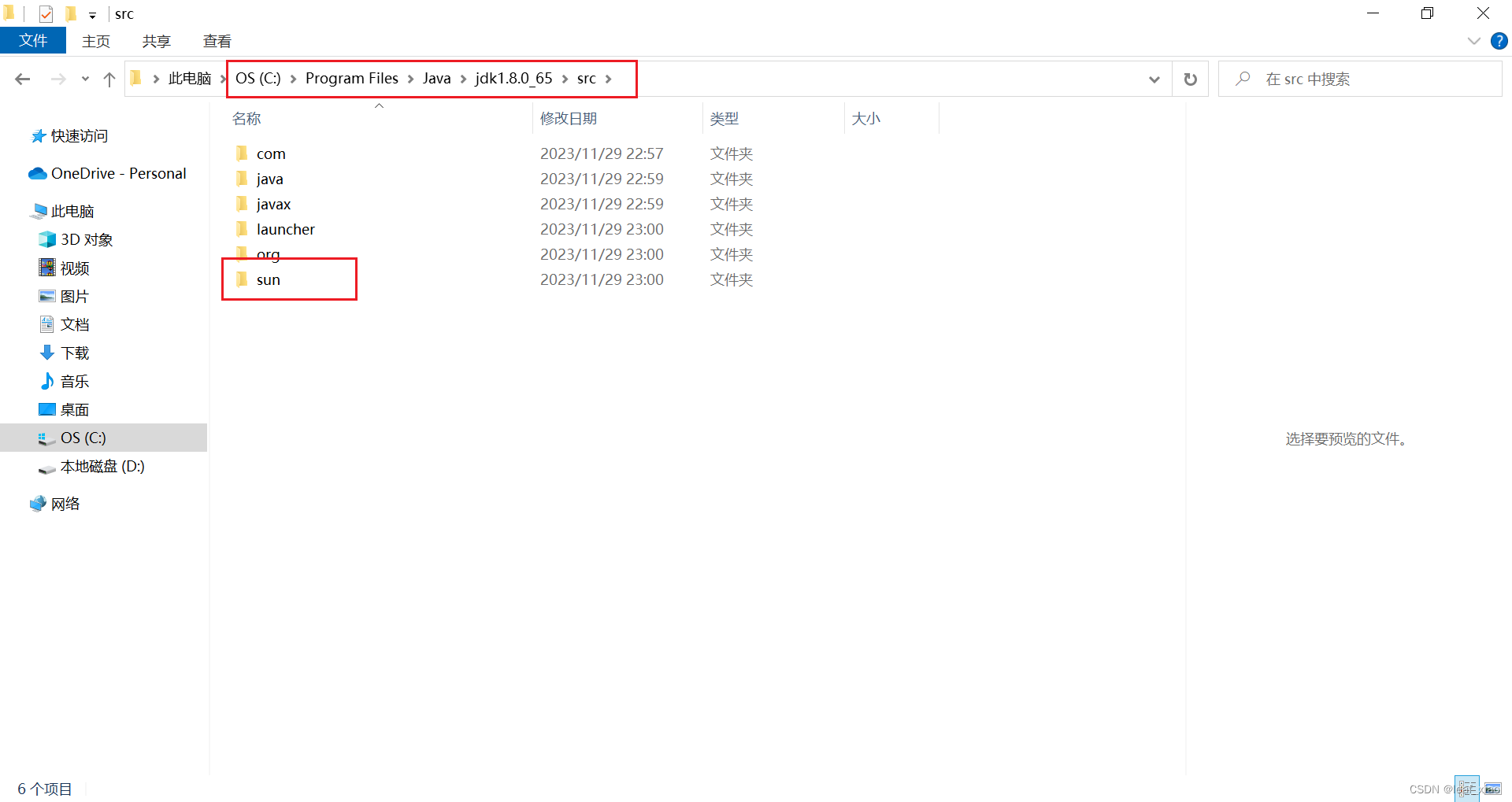
Task: Open the 3D 对象 sidebar item
Action: pos(87,240)
